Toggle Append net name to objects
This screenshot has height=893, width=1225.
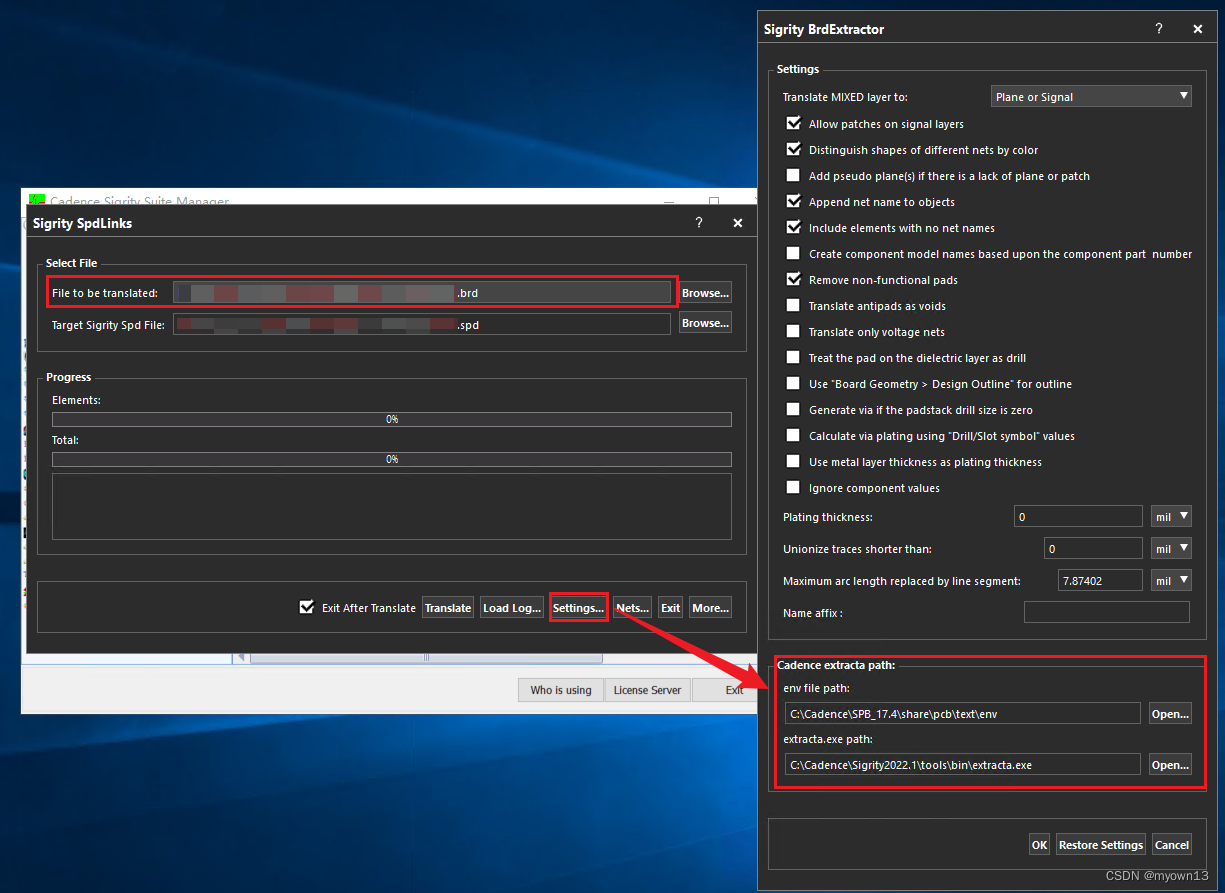(794, 202)
